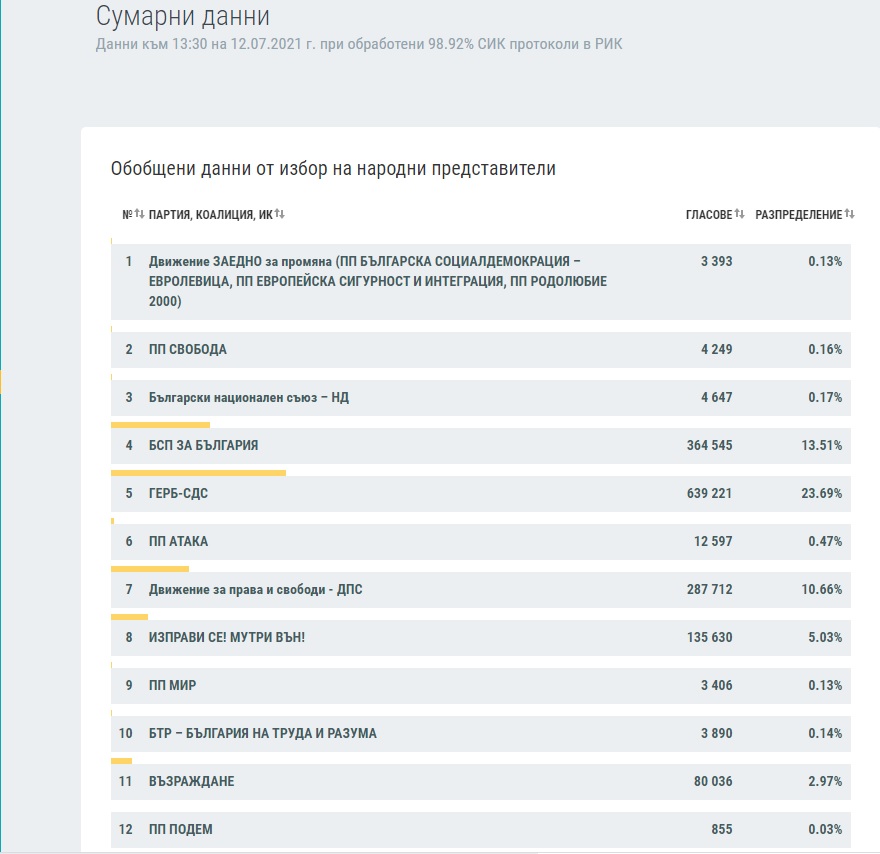Click the ПП СВОБОДА party name
The image size is (880, 854).
click(x=187, y=350)
